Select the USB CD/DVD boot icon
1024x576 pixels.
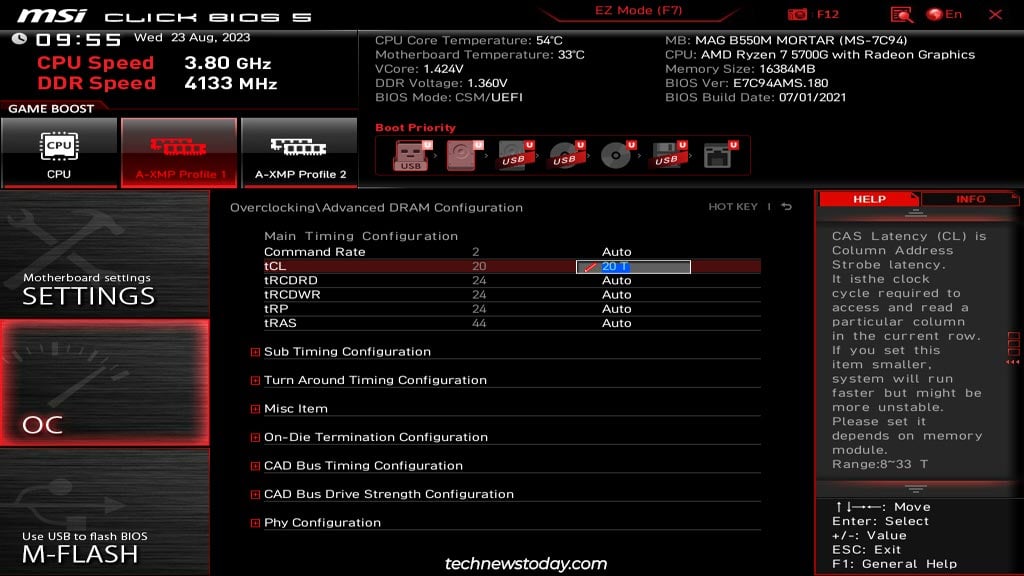(x=566, y=156)
